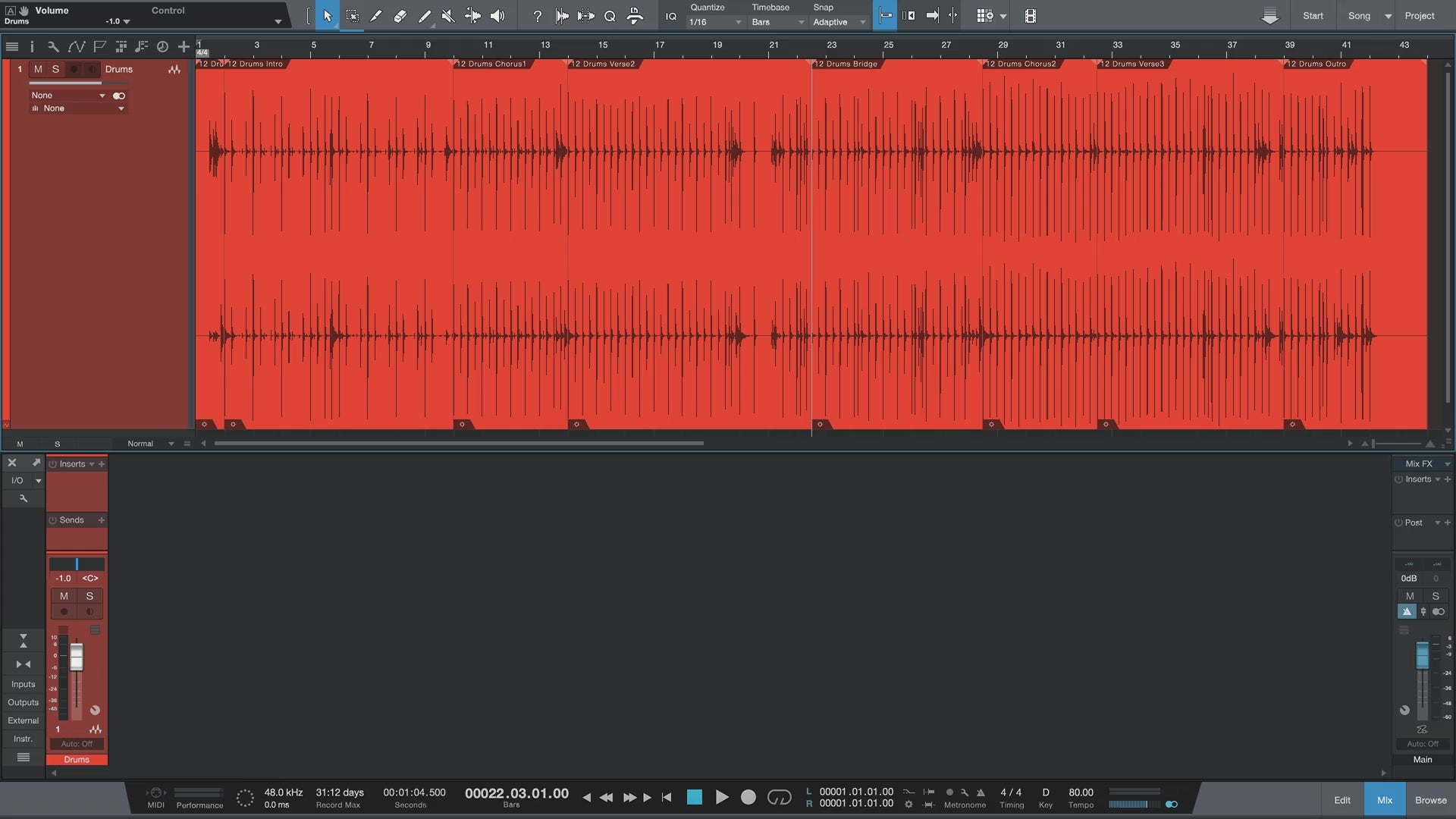Toggle snap to grid button
This screenshot has height=819, width=1456.
coord(885,15)
